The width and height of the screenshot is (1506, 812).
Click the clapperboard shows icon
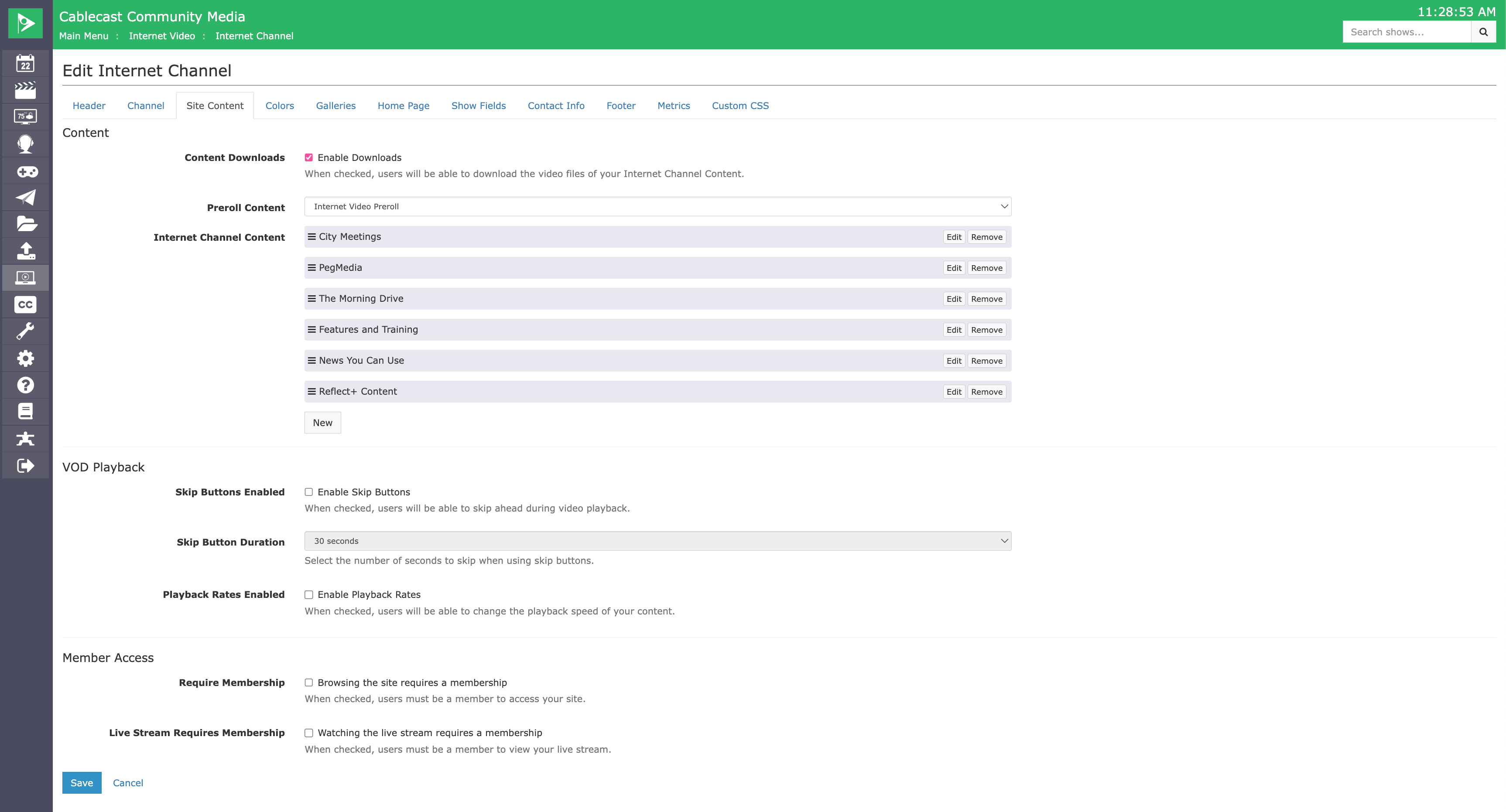coord(25,90)
